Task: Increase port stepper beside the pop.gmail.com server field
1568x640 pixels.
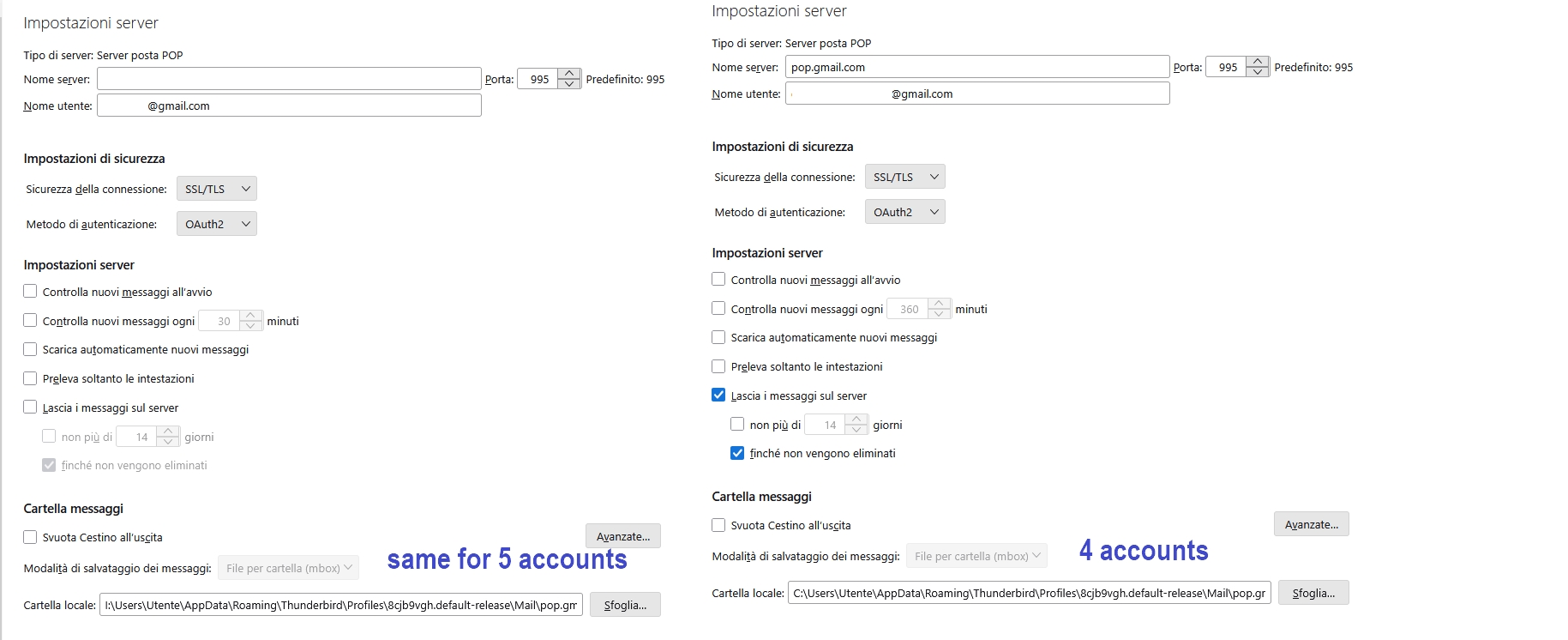Action: [1257, 62]
